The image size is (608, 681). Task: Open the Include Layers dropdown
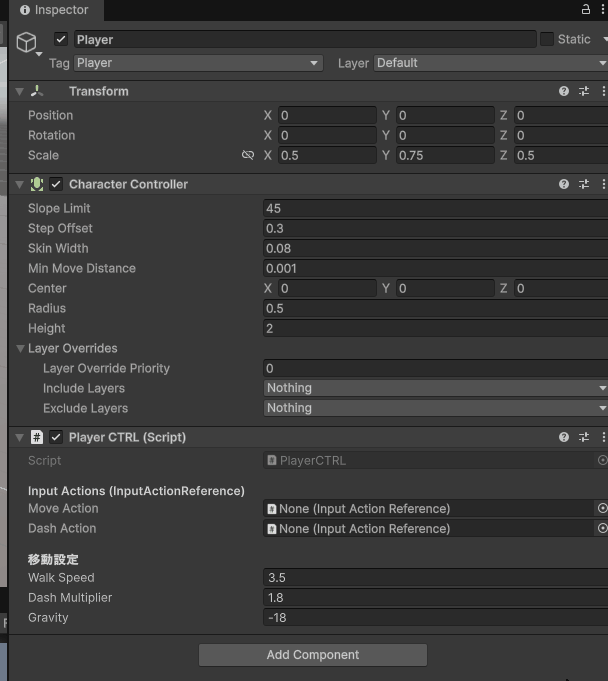point(435,388)
